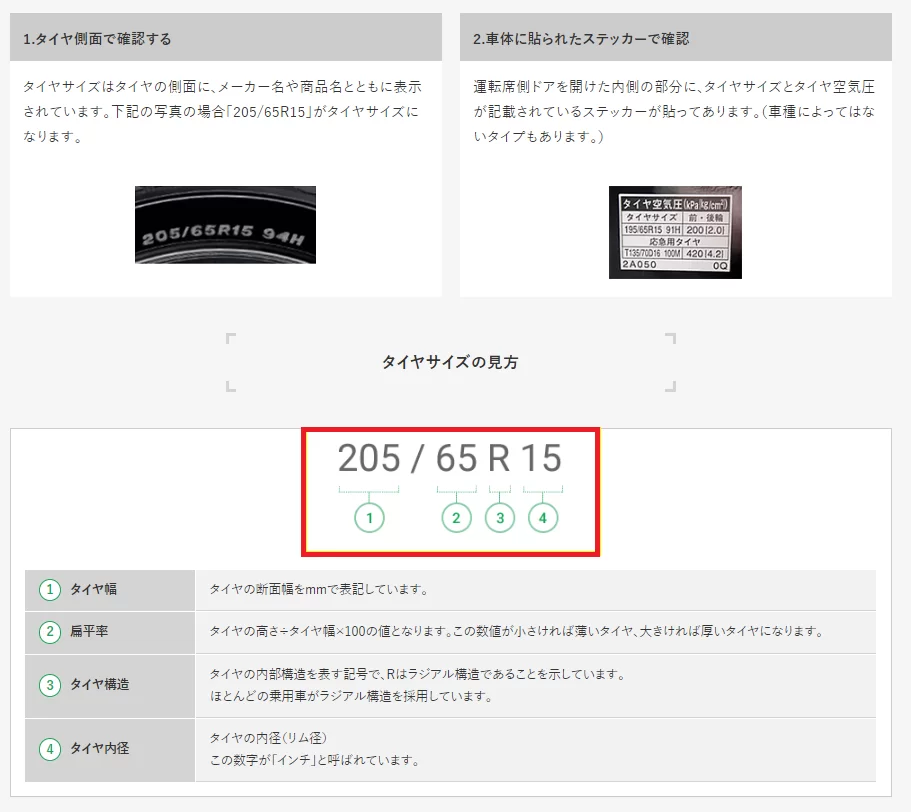
Task: Click circled number 2 under 65 in diagram
Action: click(456, 517)
